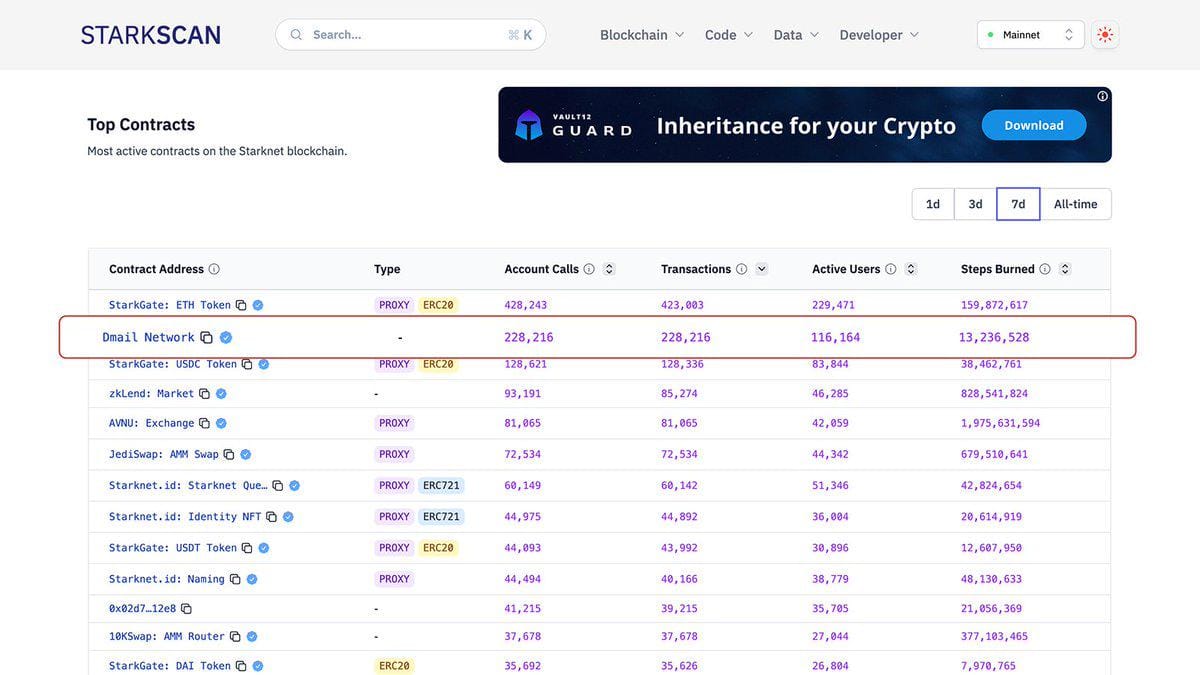The height and width of the screenshot is (675, 1200).
Task: Click info icon beside Active Users header
Action: 890,269
